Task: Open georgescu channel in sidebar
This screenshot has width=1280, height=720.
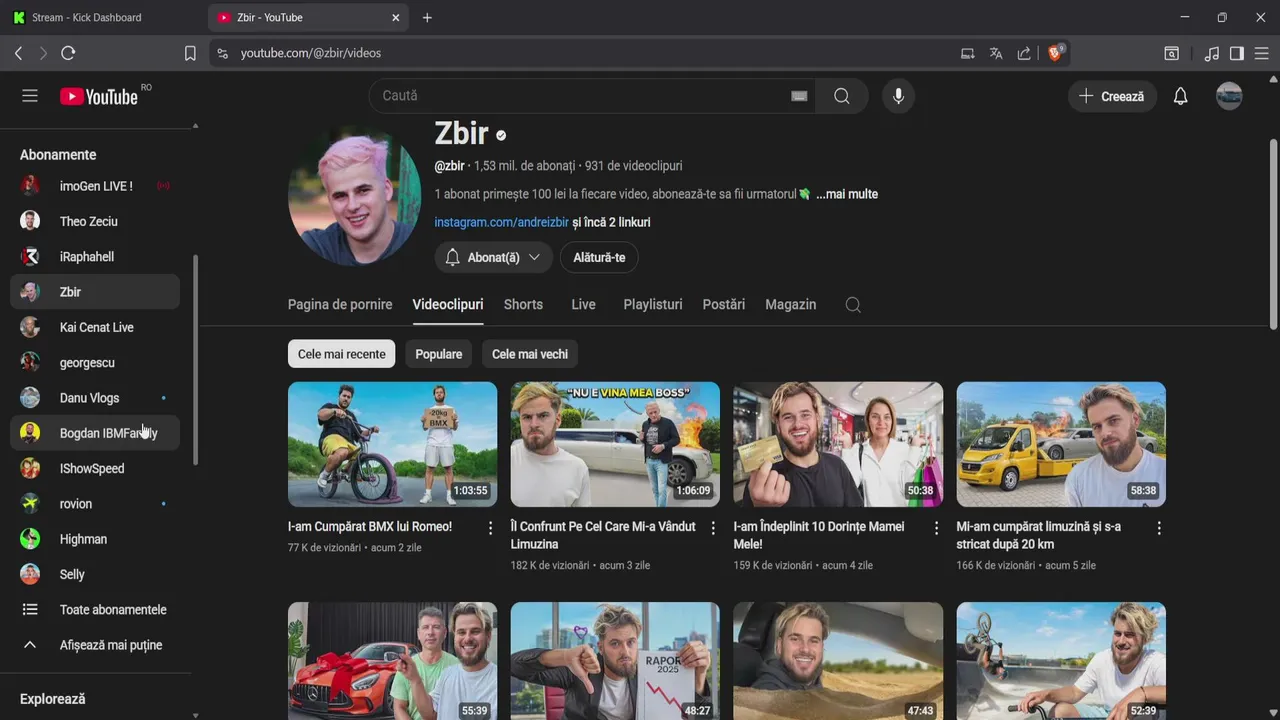Action: click(x=95, y=363)
